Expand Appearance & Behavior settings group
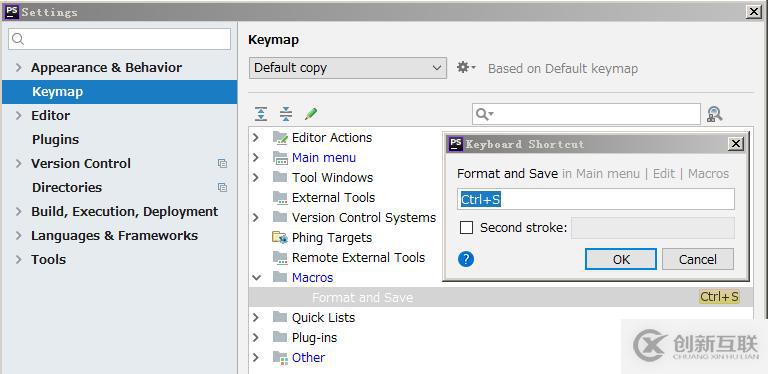This screenshot has width=768, height=374. click(x=19, y=68)
